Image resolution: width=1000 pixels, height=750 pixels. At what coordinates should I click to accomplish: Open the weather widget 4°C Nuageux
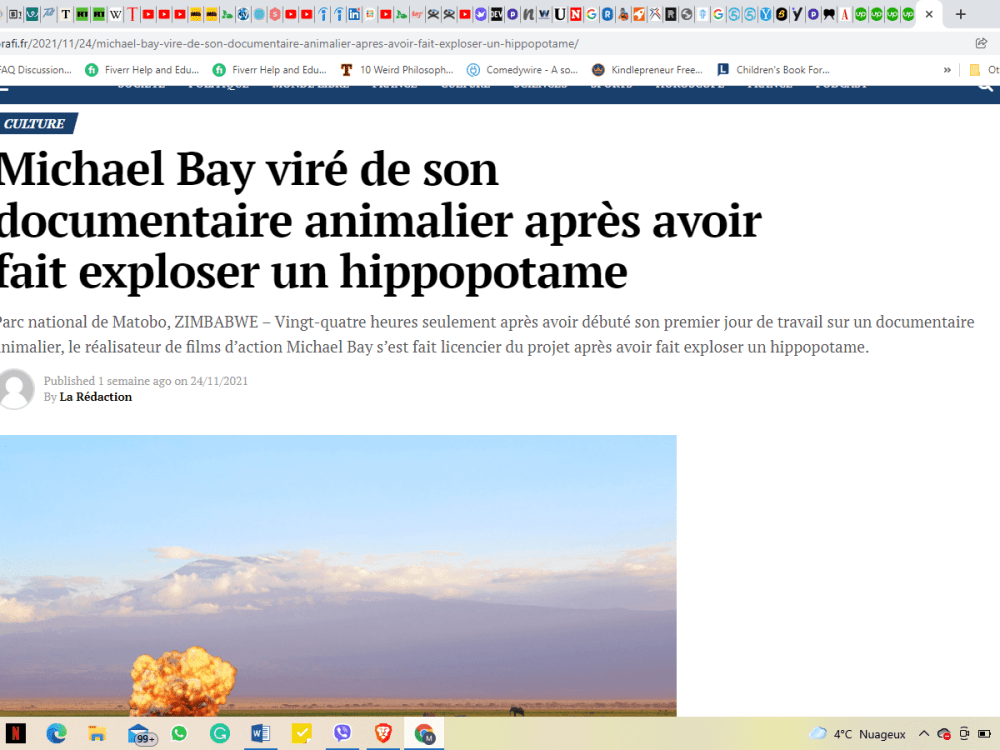[857, 734]
